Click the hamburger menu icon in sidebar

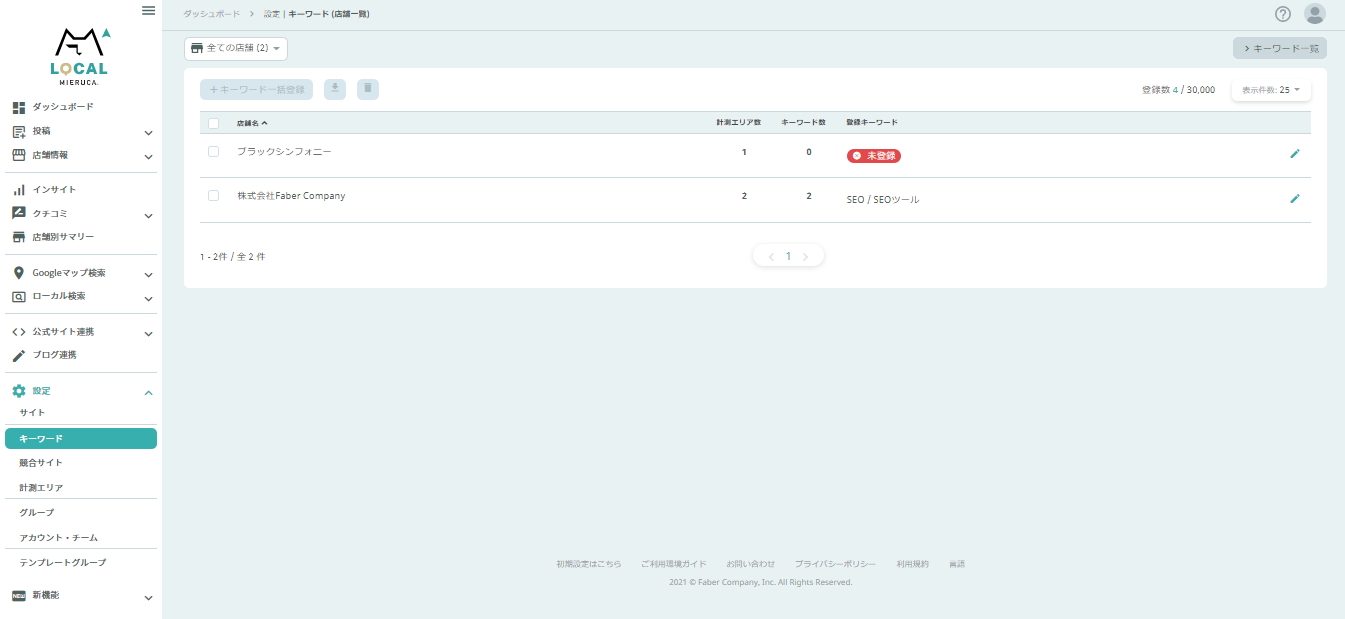[x=148, y=11]
